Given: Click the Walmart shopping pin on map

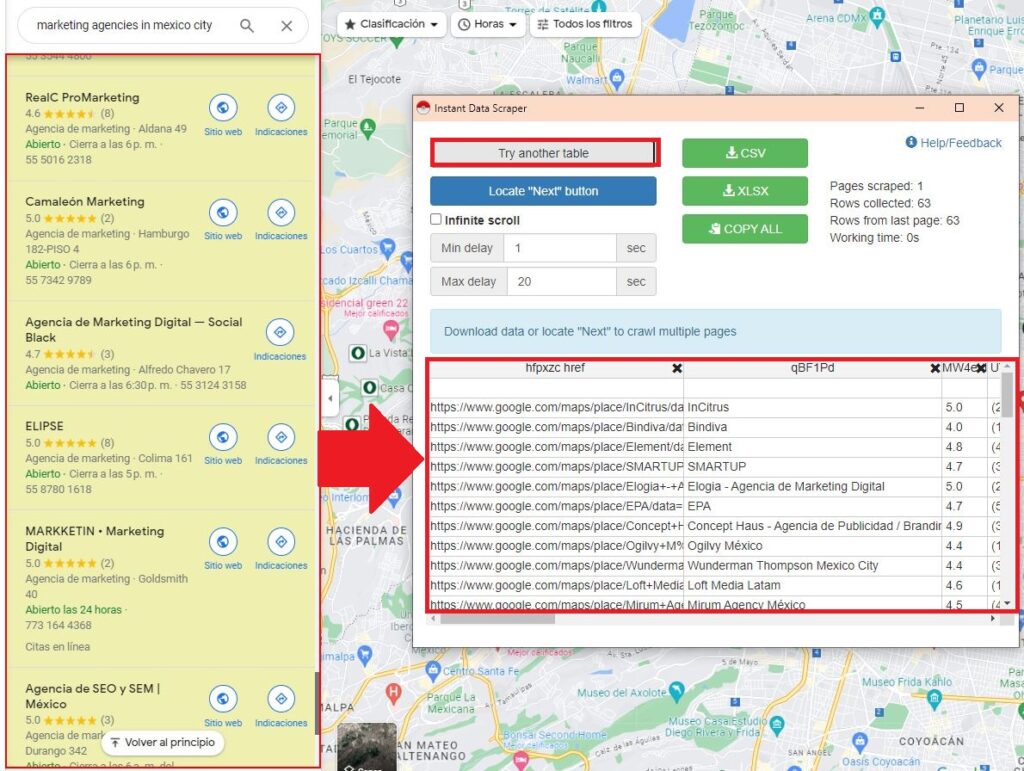Looking at the screenshot, I should point(616,79).
